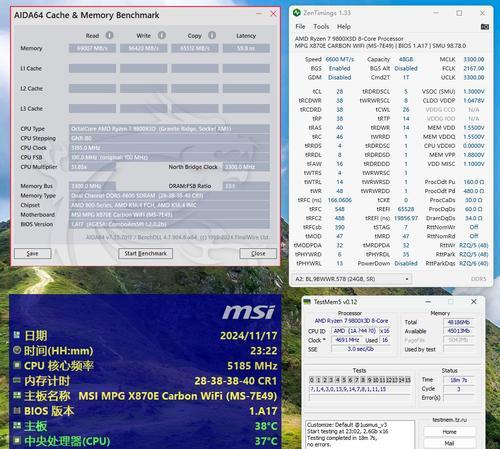The height and width of the screenshot is (449, 500).
Task: Click the TestMem5 Time 18m 7s field
Action: tap(459, 380)
